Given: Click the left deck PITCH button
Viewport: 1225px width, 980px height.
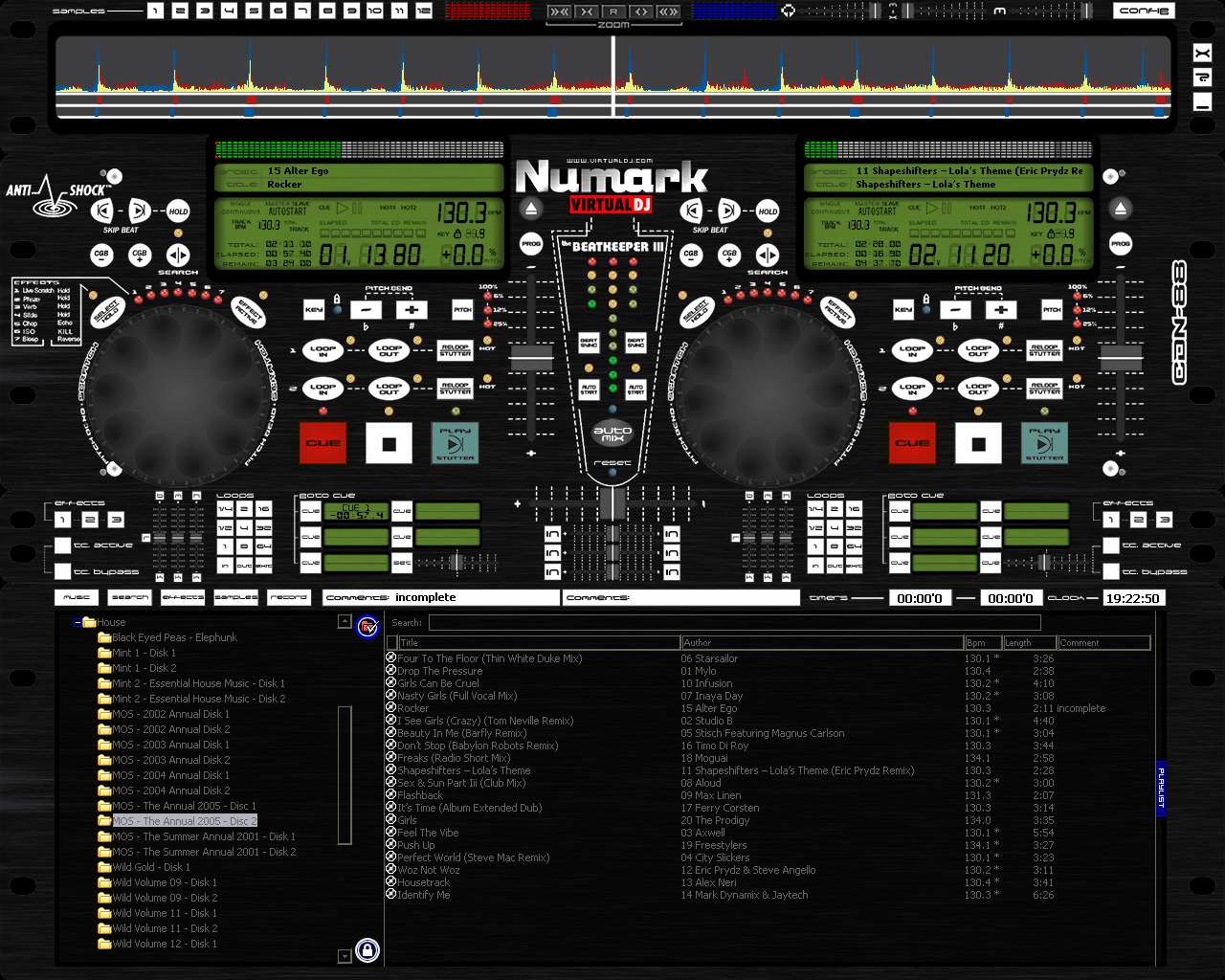Looking at the screenshot, I should coord(462,309).
